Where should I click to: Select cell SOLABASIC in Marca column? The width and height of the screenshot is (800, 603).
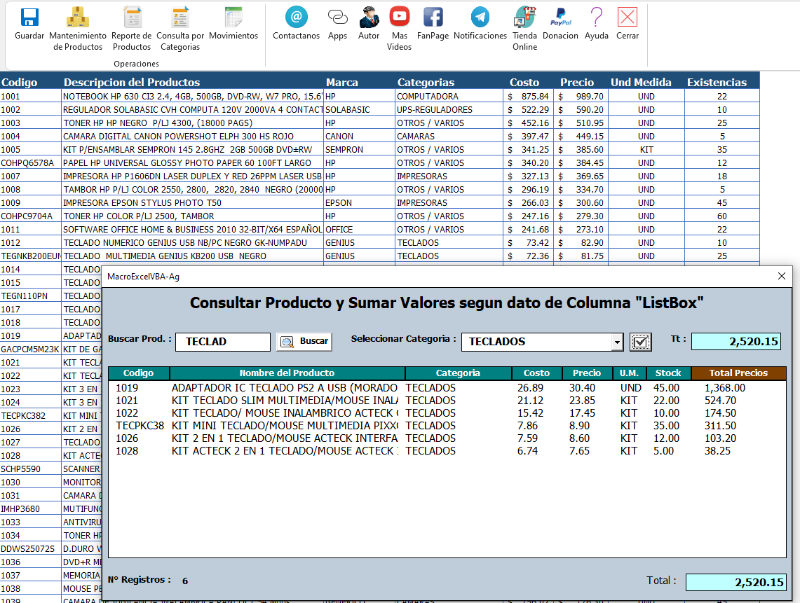click(360, 110)
